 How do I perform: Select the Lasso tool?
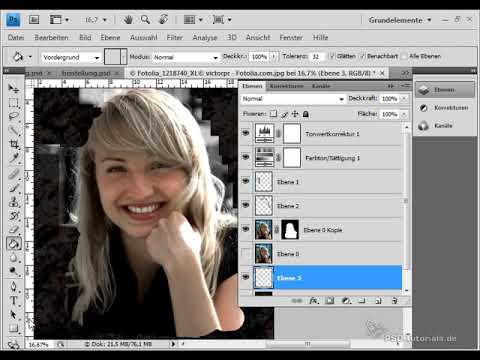(14, 116)
